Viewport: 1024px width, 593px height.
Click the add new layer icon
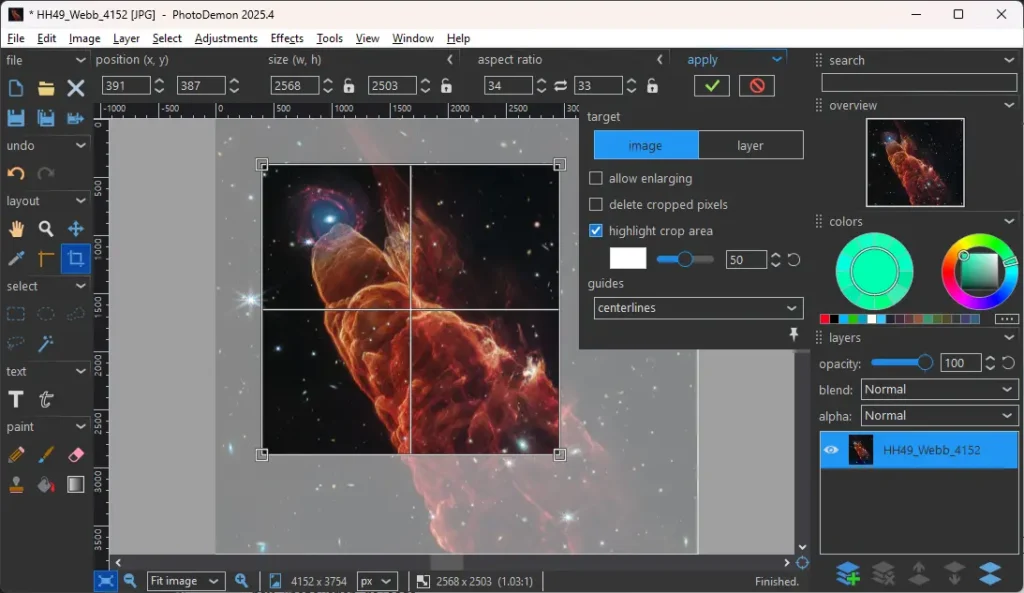[x=848, y=573]
